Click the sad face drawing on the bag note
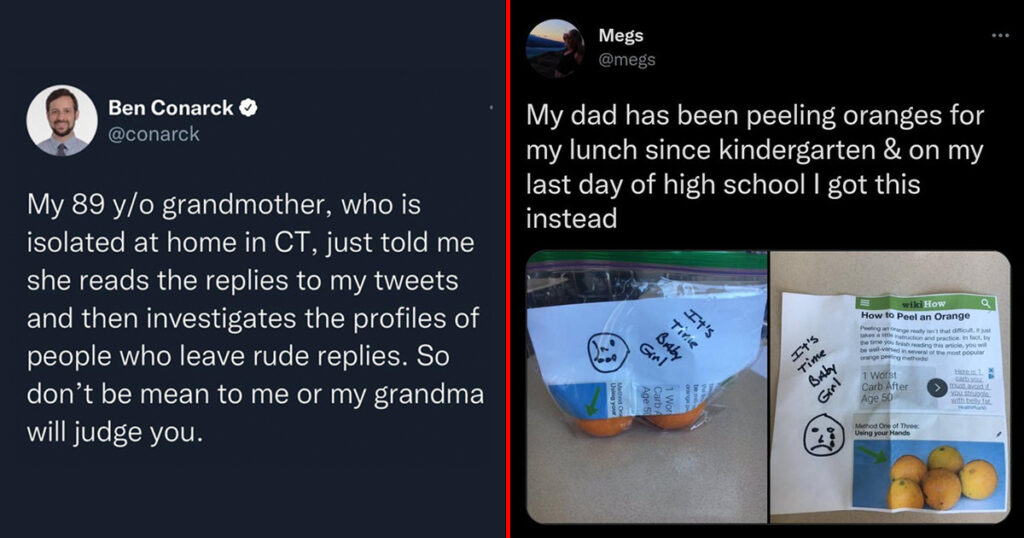1024x538 pixels. click(608, 353)
